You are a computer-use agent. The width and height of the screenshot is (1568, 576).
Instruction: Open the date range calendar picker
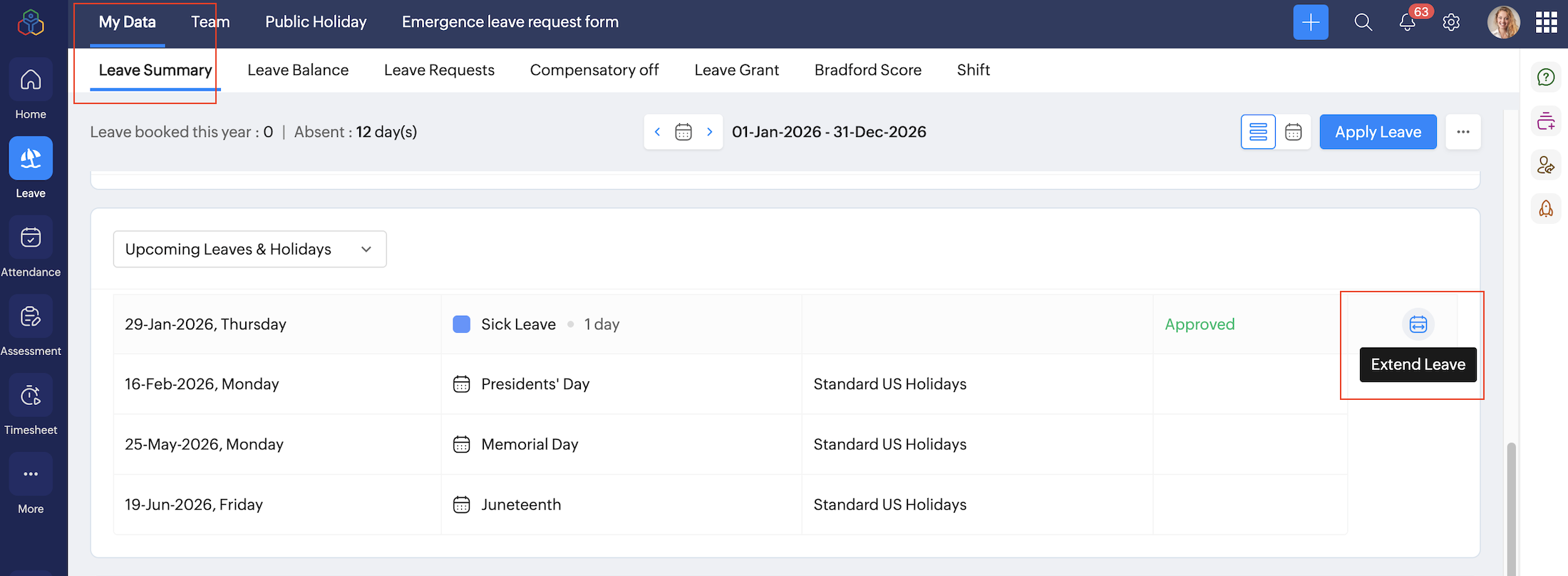coord(683,132)
